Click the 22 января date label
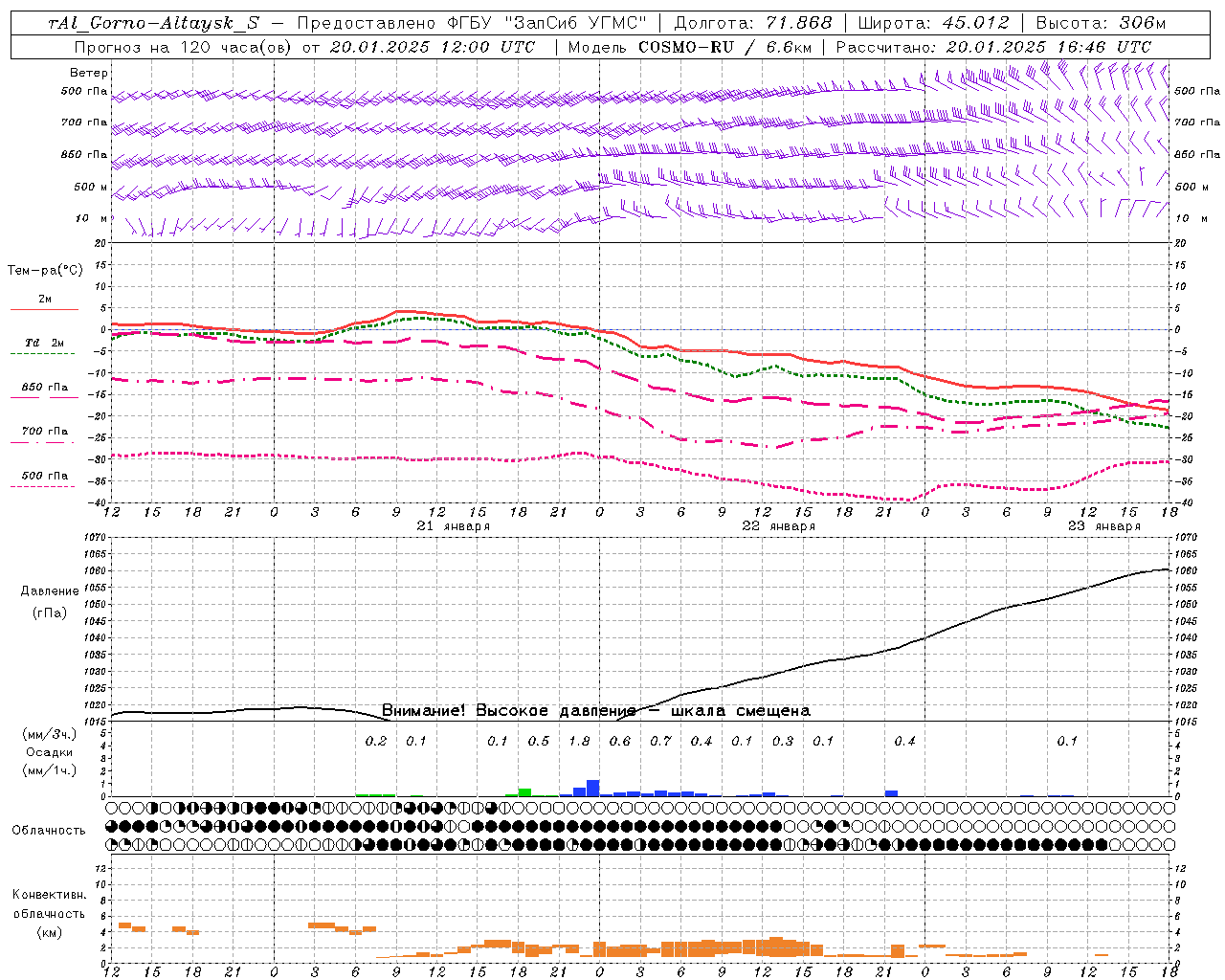Viewport: 1225px width, 980px height. (778, 526)
